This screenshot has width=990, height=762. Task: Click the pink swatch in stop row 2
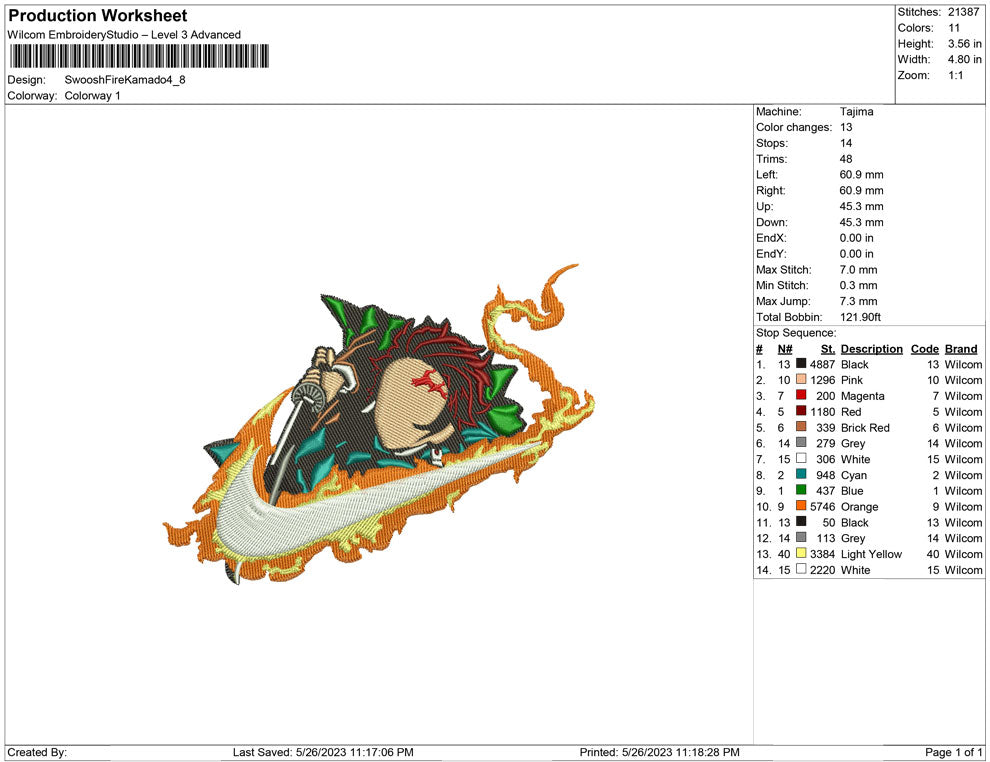[x=801, y=379]
